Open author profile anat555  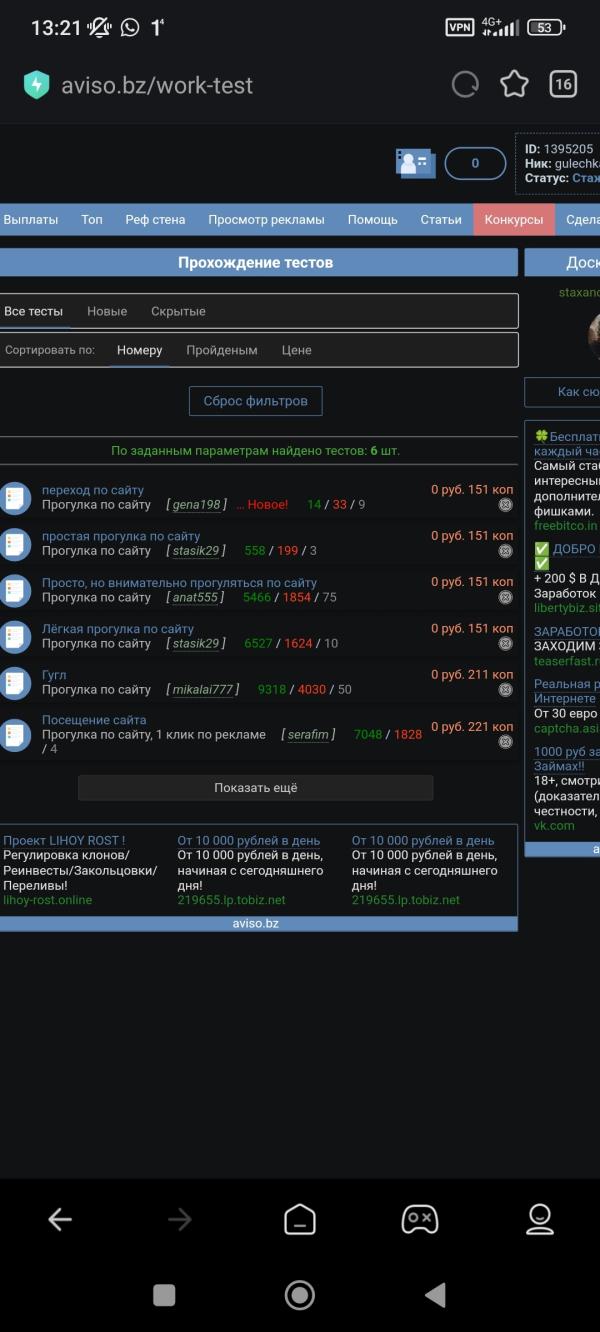195,597
